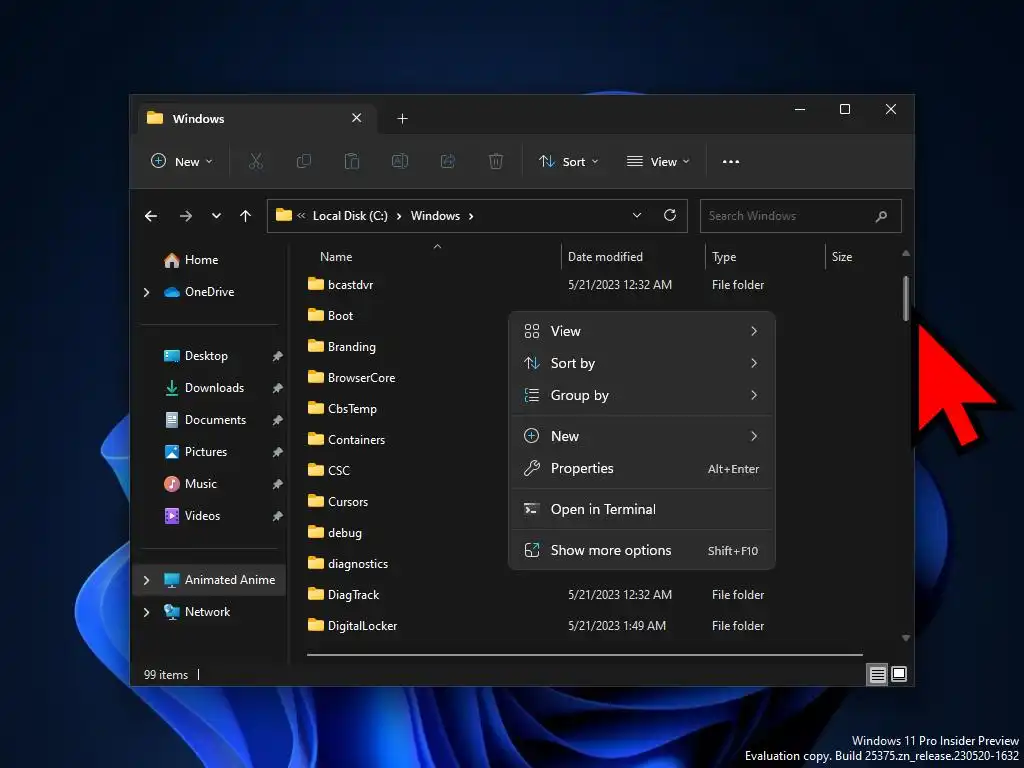This screenshot has height=768, width=1024.
Task: Open Pictures in quick access
Action: click(195, 452)
